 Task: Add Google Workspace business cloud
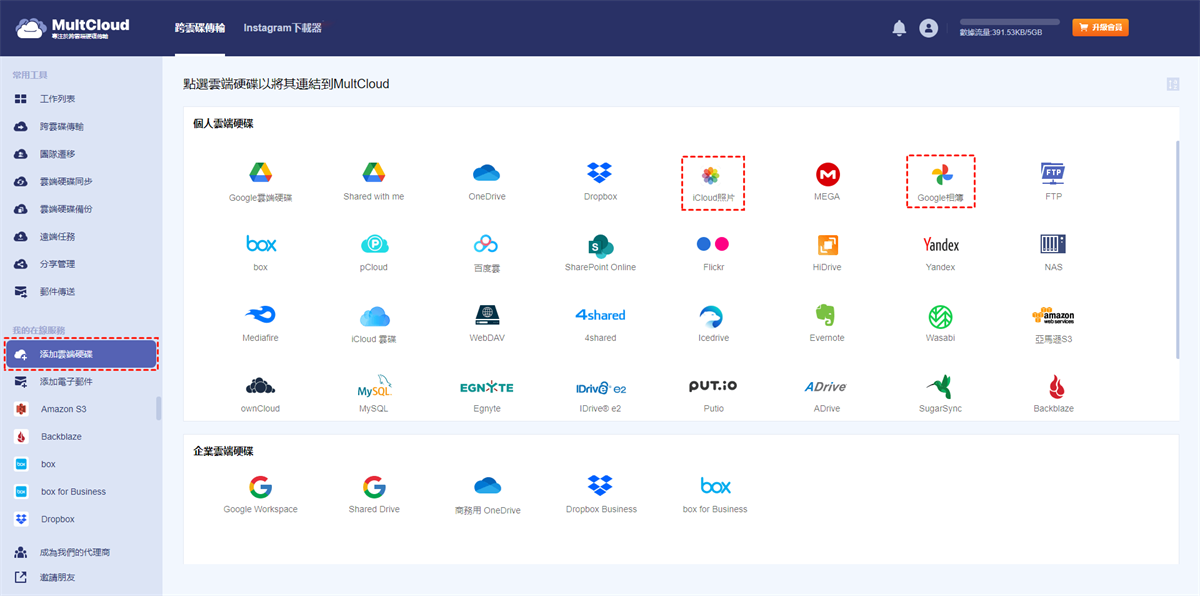[x=261, y=495]
